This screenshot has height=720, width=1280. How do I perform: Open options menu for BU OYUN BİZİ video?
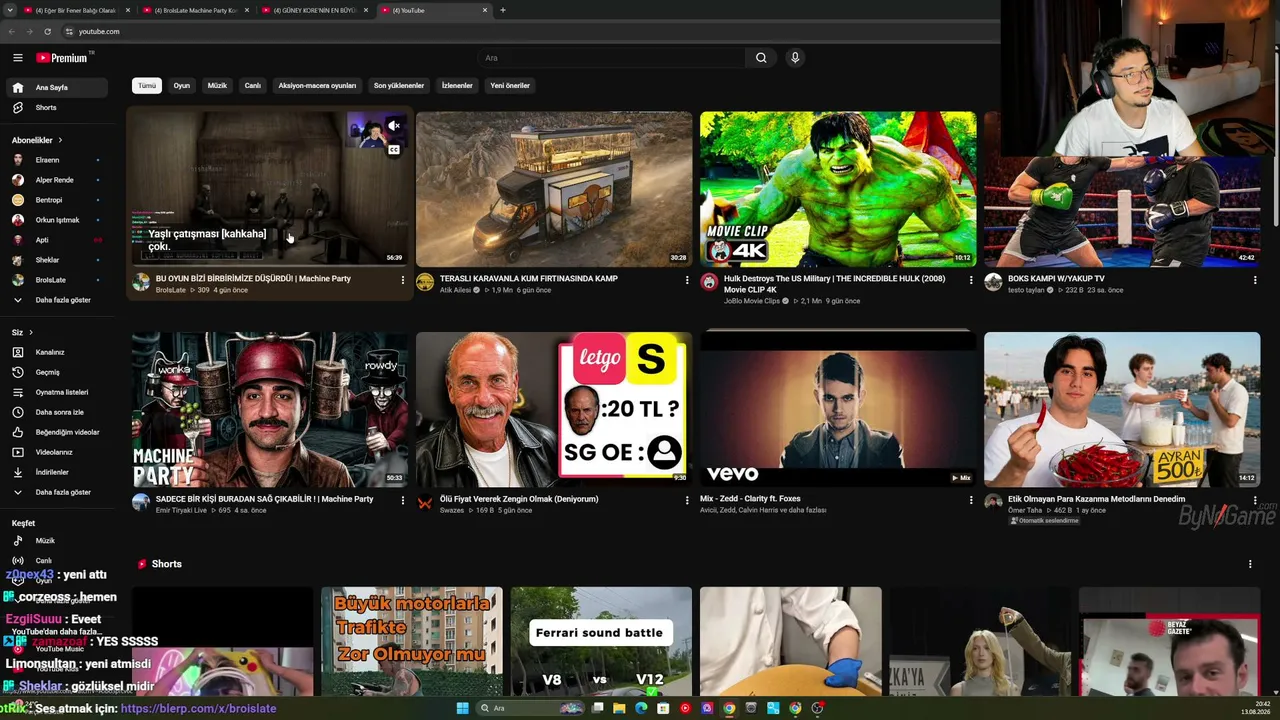pos(403,280)
